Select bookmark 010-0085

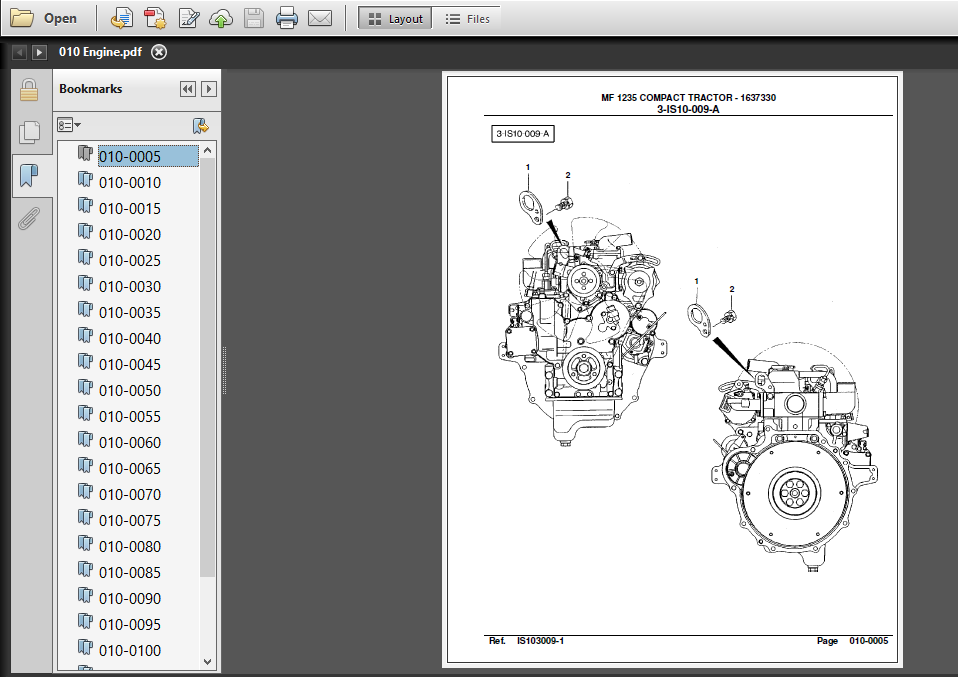(x=130, y=572)
